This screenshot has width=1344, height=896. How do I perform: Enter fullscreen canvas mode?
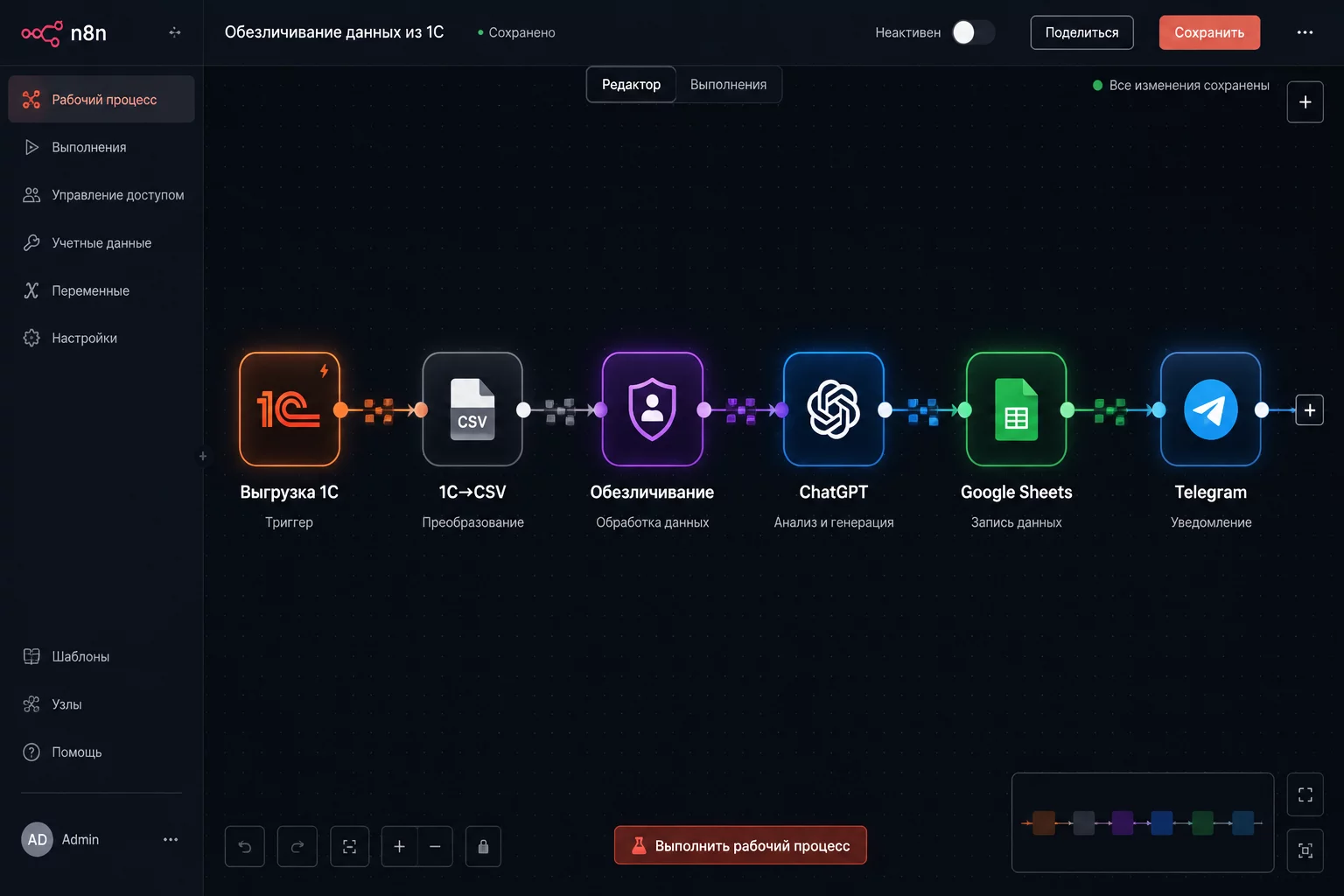pyautogui.click(x=1305, y=794)
